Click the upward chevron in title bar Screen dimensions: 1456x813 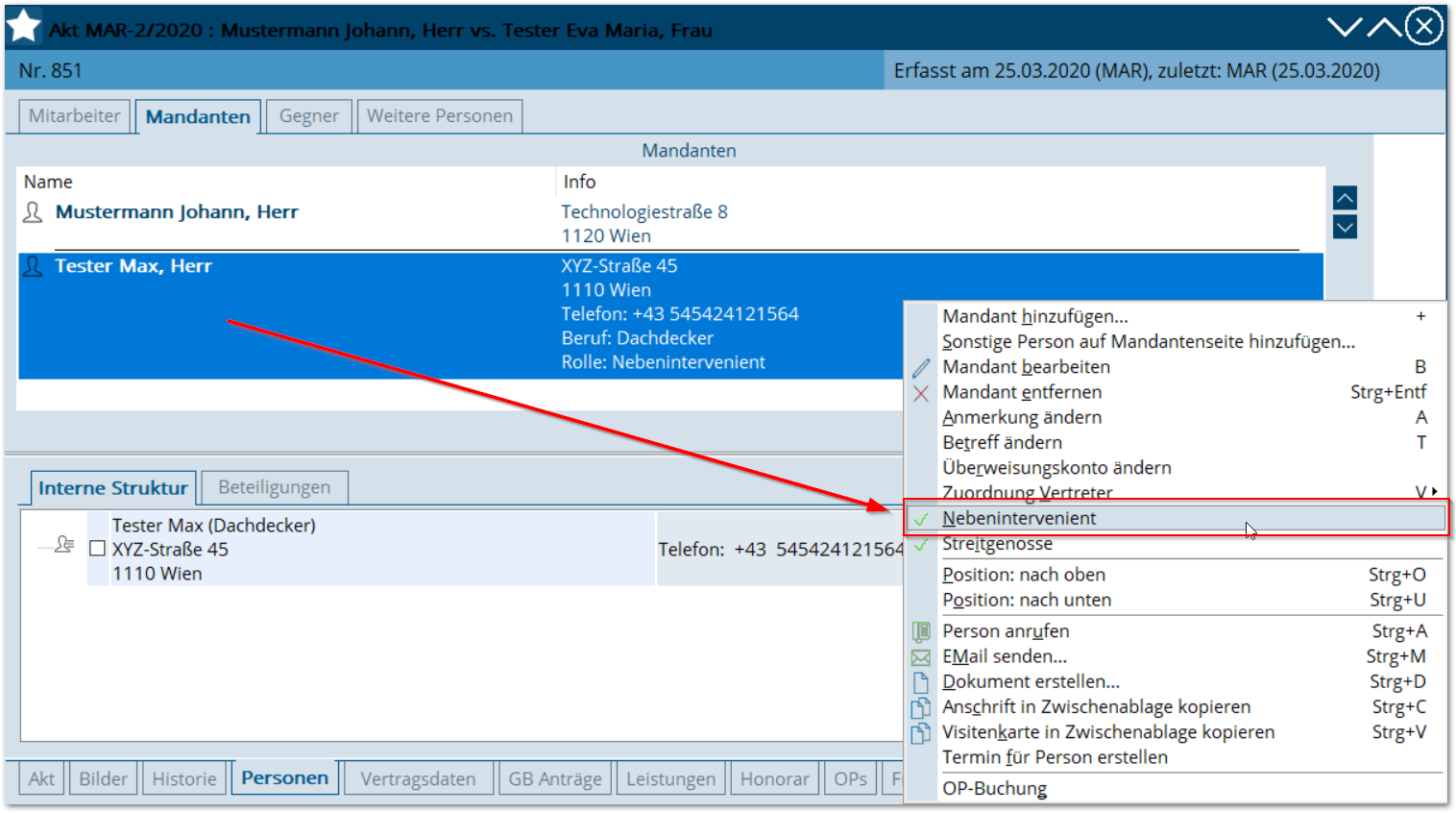(1384, 27)
